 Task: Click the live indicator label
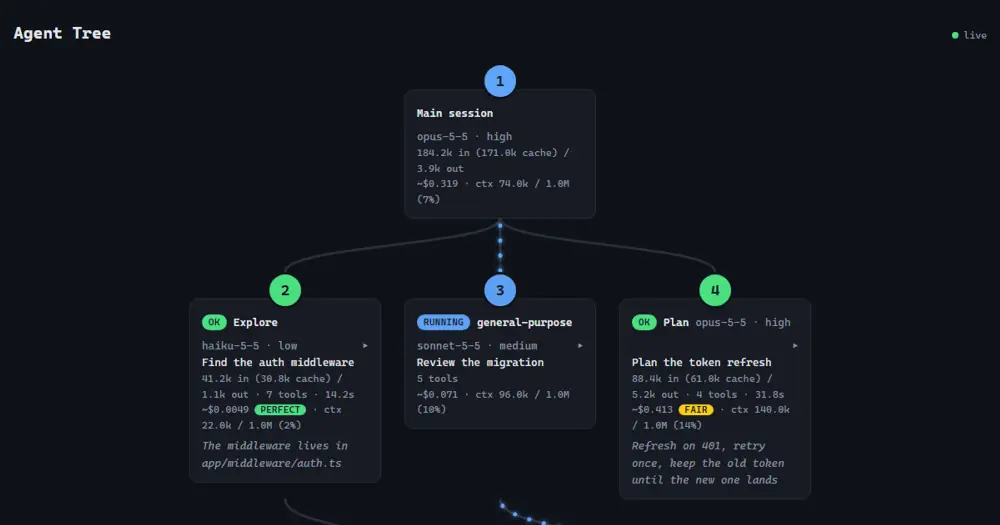tap(975, 36)
